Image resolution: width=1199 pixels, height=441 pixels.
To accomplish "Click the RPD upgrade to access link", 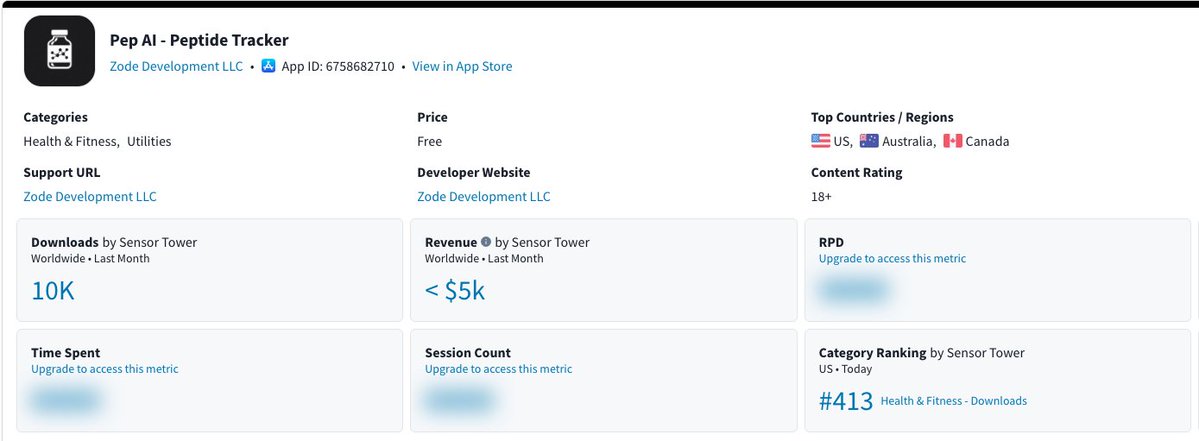I will click(892, 258).
